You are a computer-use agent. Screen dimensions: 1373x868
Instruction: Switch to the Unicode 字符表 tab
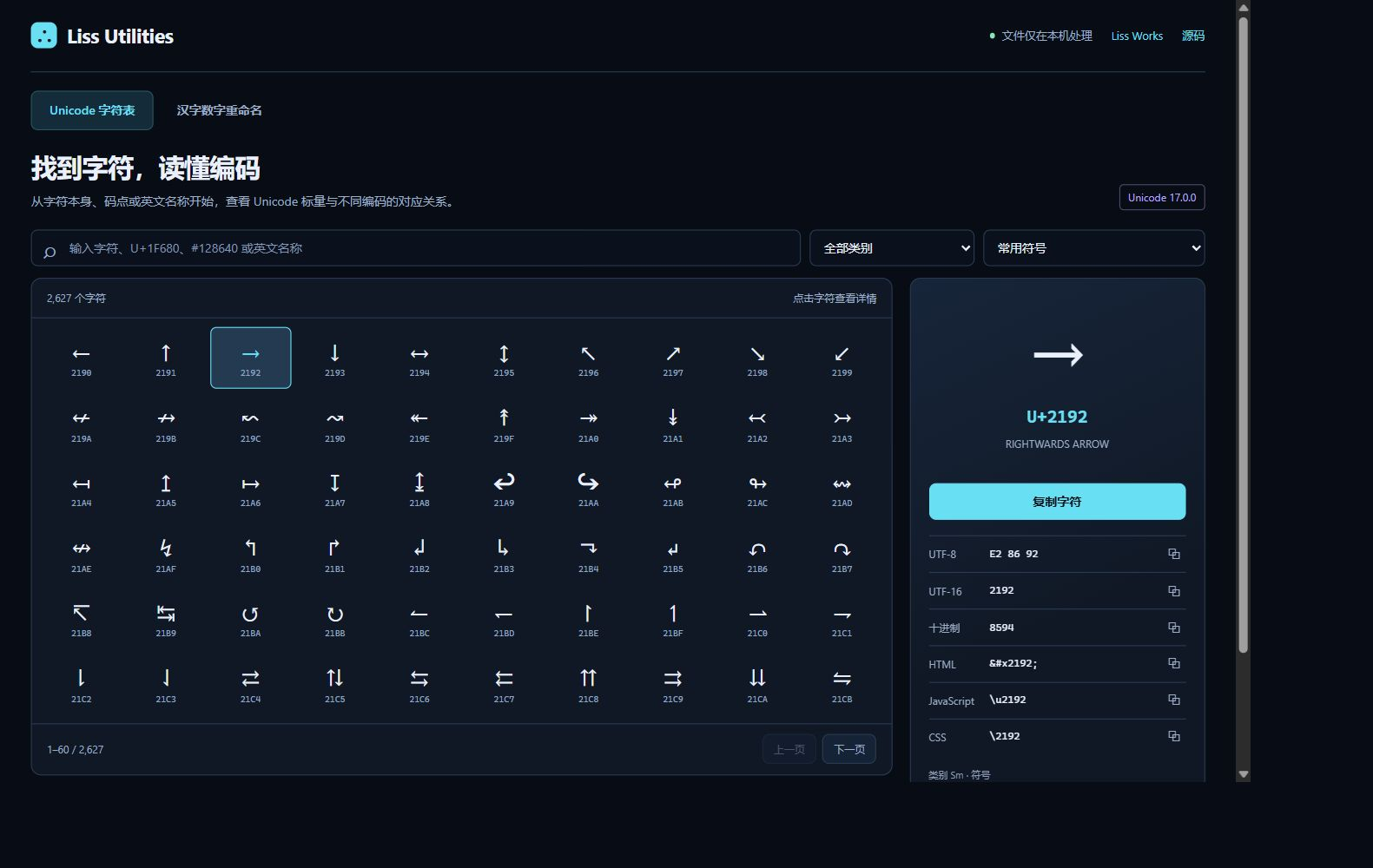point(92,110)
